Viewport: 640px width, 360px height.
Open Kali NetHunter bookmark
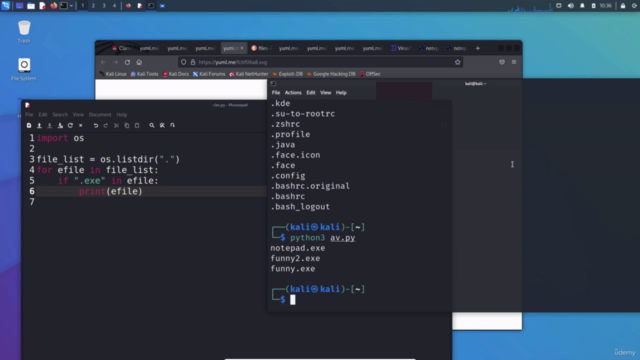pos(249,74)
